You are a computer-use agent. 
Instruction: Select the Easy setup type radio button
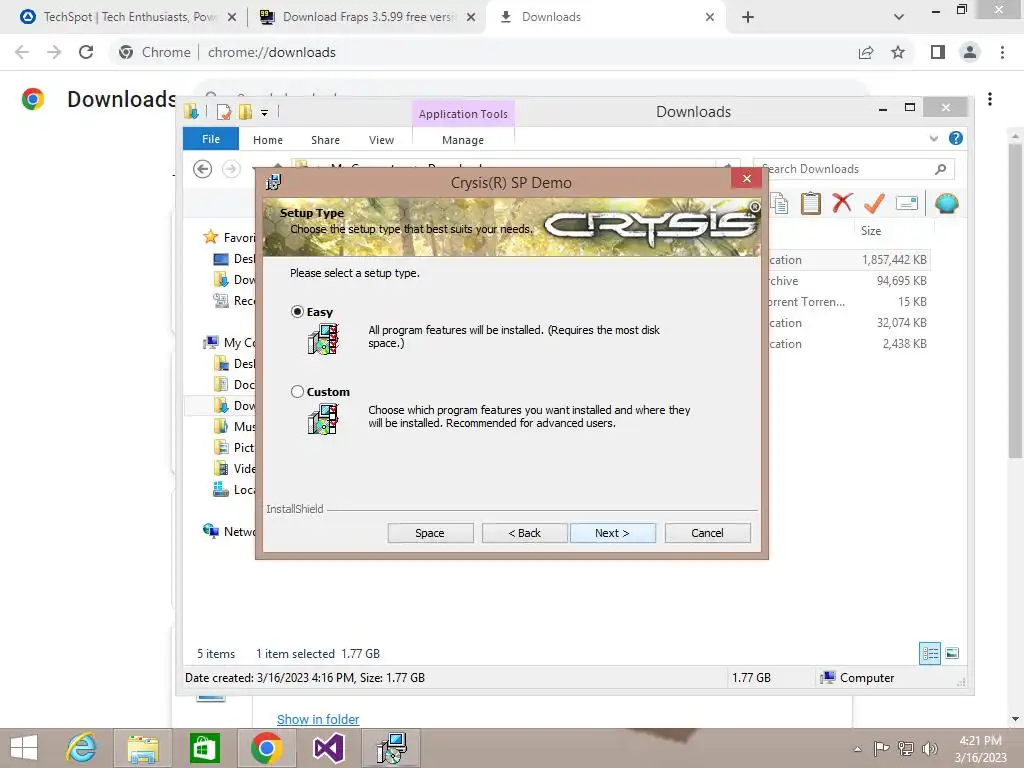click(x=297, y=312)
